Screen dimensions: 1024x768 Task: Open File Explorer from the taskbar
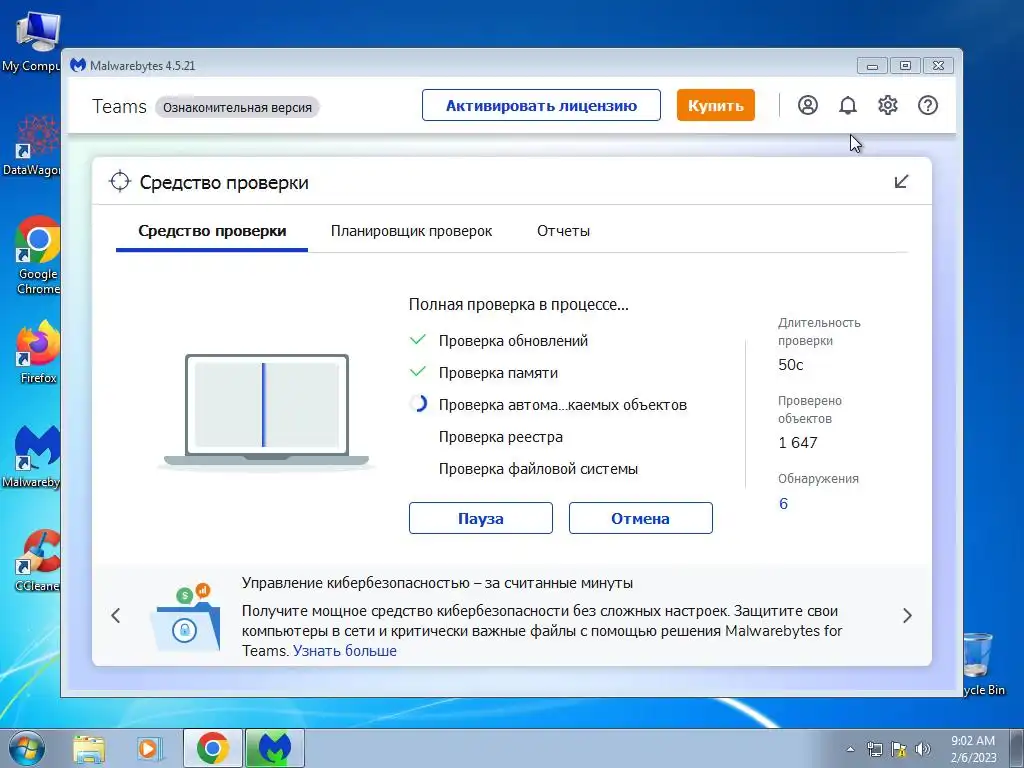pos(89,748)
